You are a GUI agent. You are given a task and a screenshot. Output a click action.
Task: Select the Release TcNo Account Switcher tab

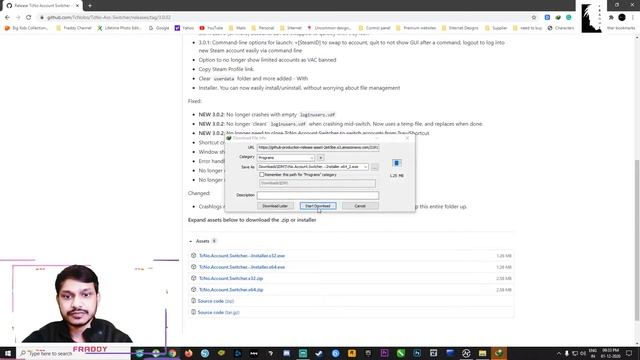[42, 6]
